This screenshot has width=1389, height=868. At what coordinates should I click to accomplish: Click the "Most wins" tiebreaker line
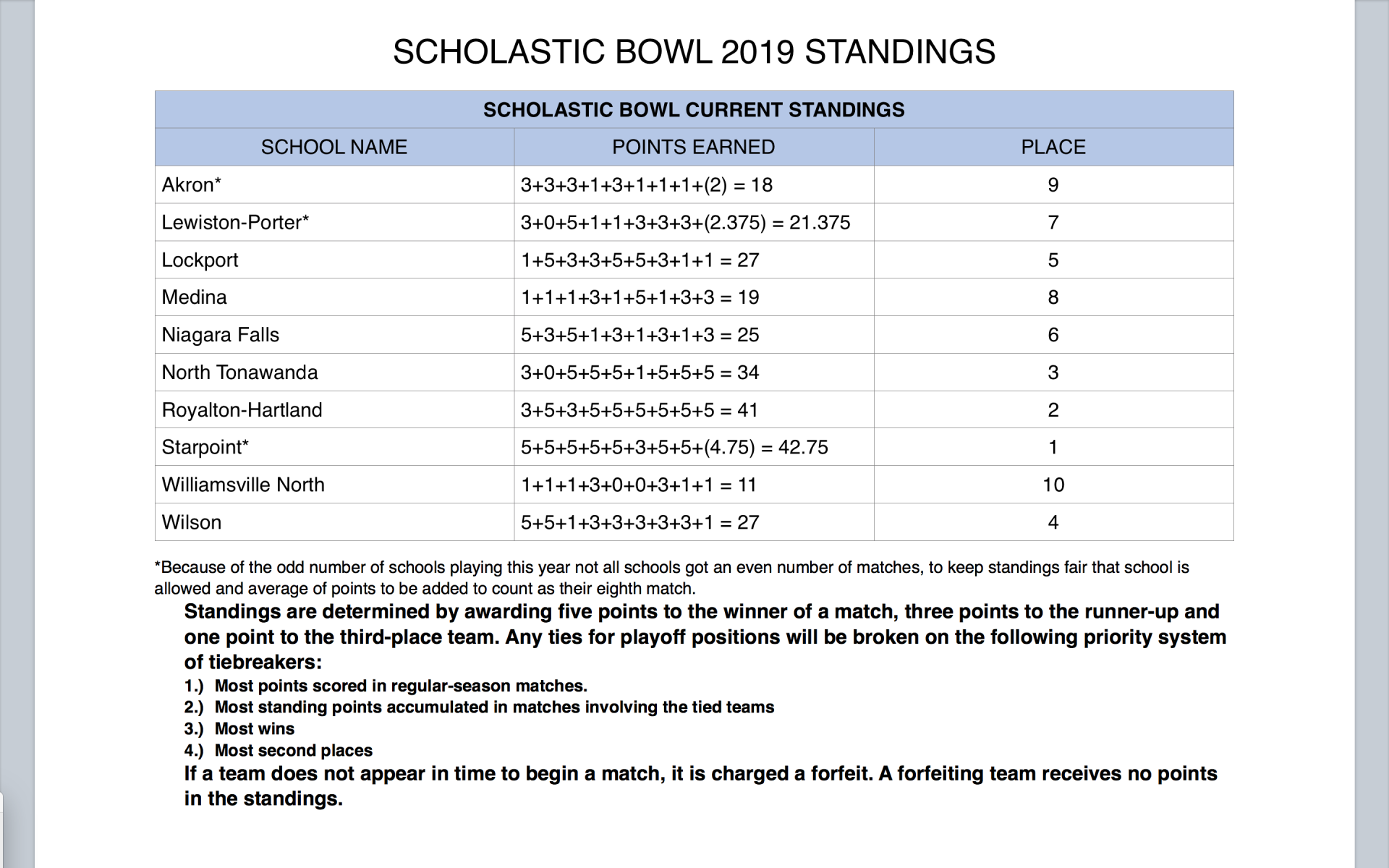[x=255, y=729]
